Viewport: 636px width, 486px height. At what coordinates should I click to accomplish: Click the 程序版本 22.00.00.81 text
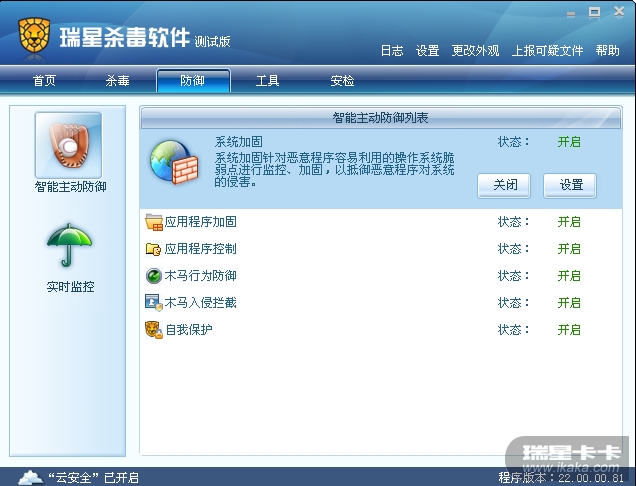tap(561, 478)
